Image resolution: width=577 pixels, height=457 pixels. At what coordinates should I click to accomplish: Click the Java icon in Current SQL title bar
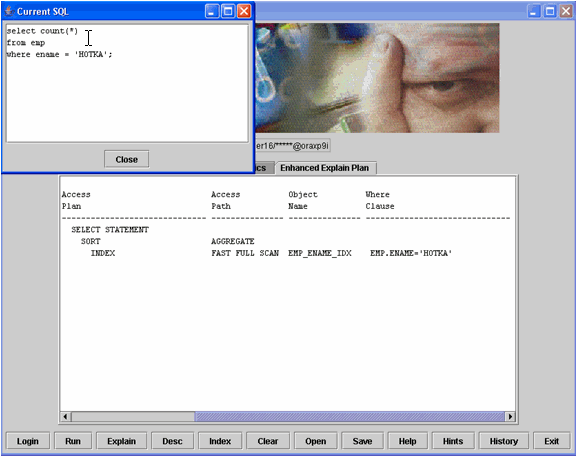(x=9, y=11)
